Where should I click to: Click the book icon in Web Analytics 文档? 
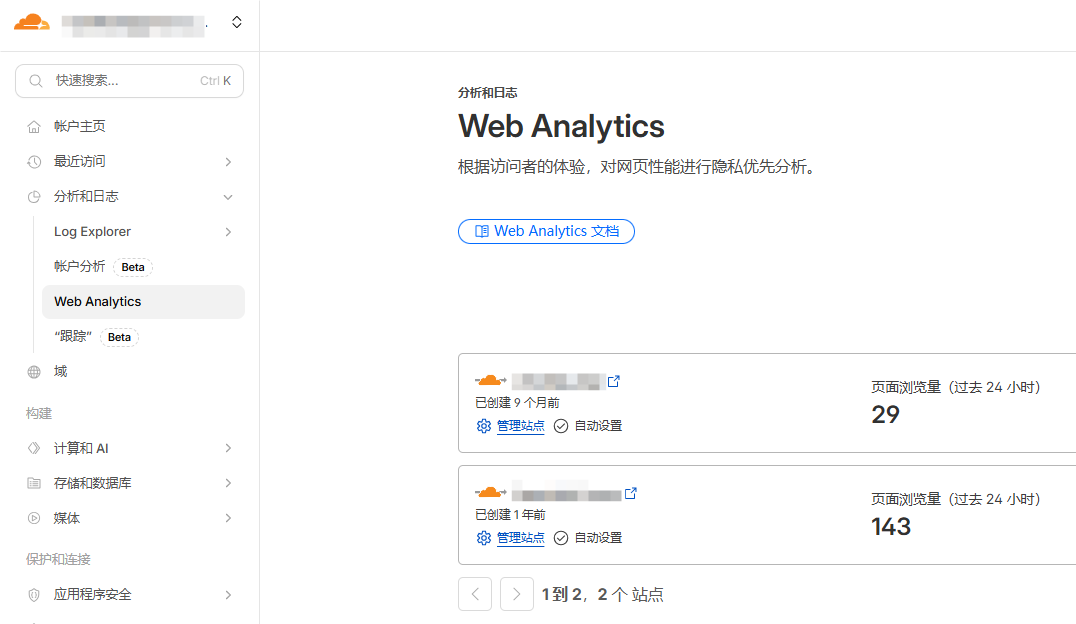(x=482, y=231)
